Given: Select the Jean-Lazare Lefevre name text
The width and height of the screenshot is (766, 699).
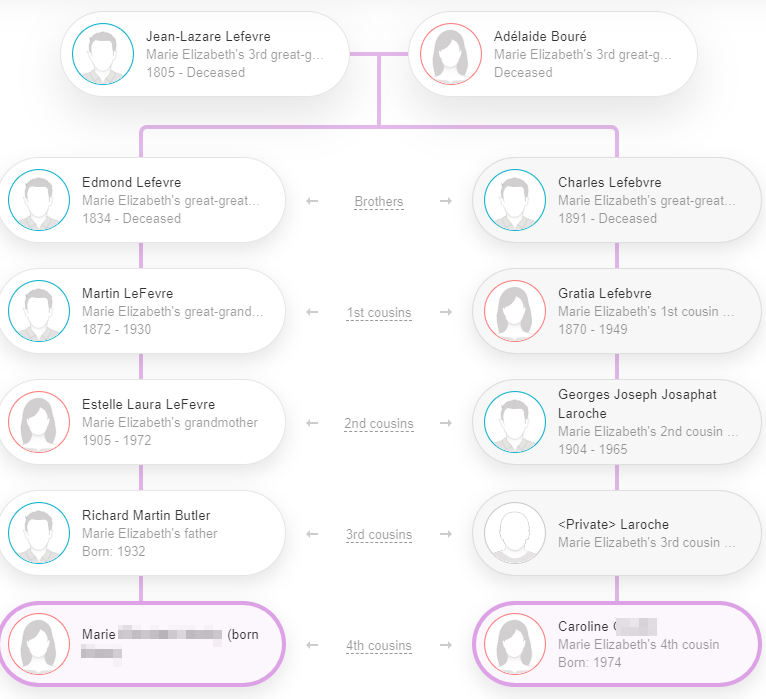Looking at the screenshot, I should tap(208, 37).
